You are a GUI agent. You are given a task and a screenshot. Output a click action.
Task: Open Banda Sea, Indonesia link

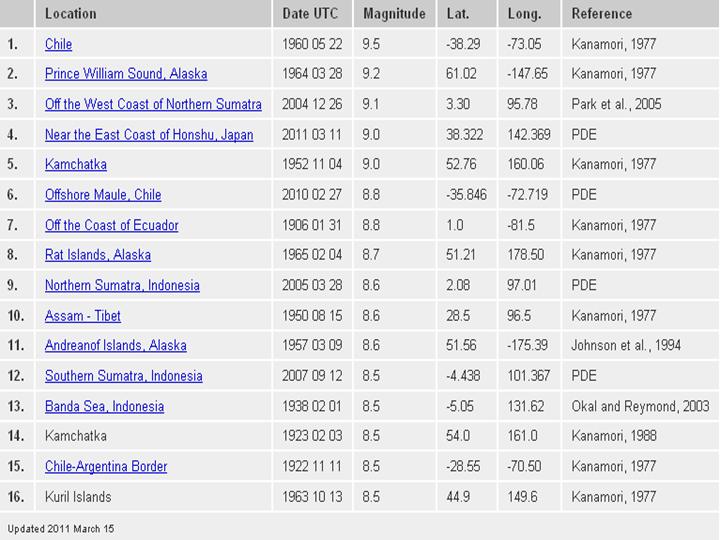[104, 406]
